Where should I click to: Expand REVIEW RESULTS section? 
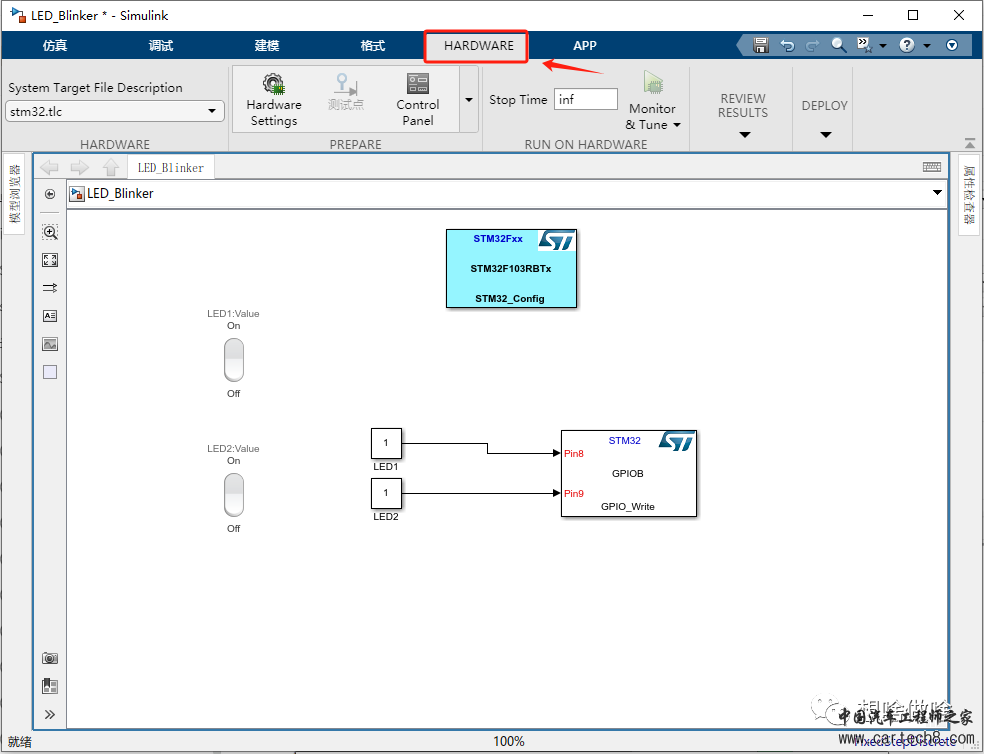pyautogui.click(x=744, y=134)
